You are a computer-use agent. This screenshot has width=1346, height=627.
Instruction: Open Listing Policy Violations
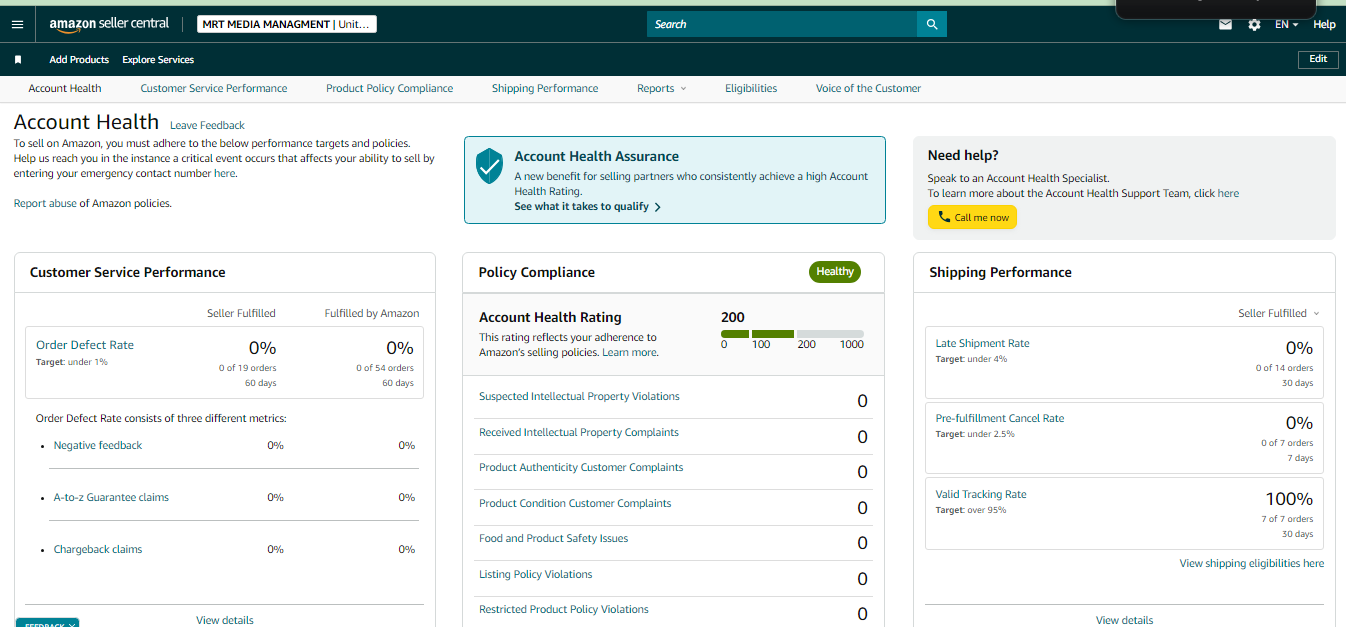pos(536,574)
